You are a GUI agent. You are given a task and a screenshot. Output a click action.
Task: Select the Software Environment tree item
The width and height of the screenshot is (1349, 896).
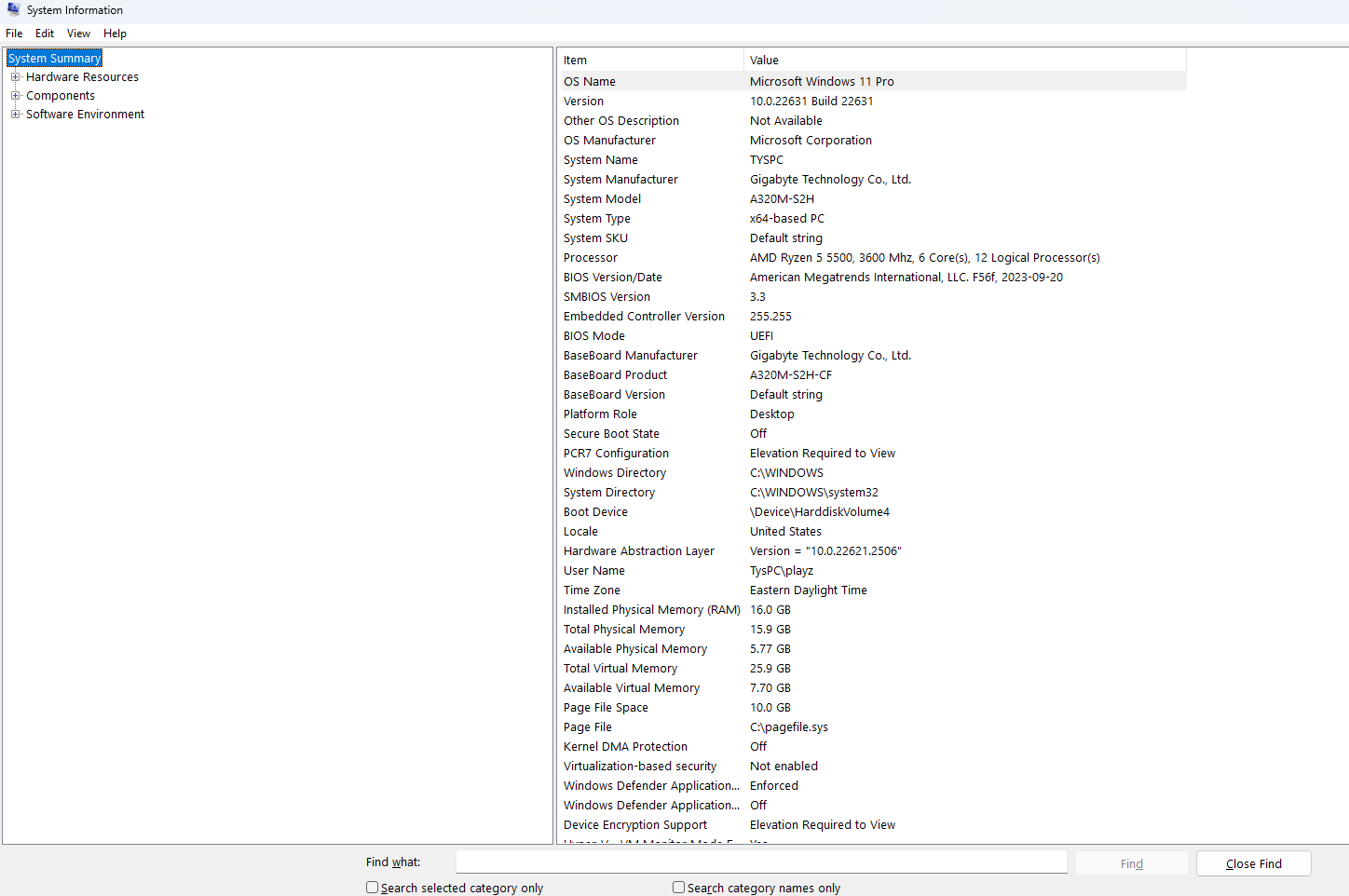85,115
